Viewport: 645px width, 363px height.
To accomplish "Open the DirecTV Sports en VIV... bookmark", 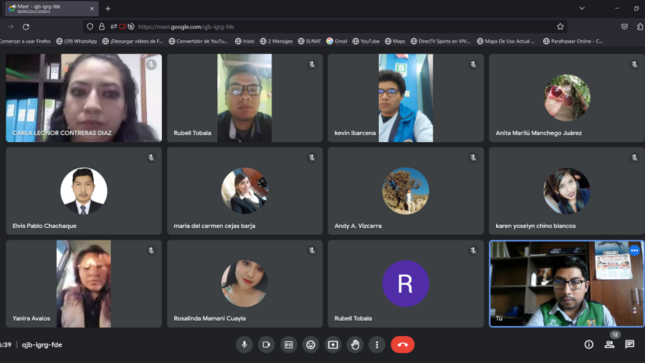I will click(x=440, y=41).
